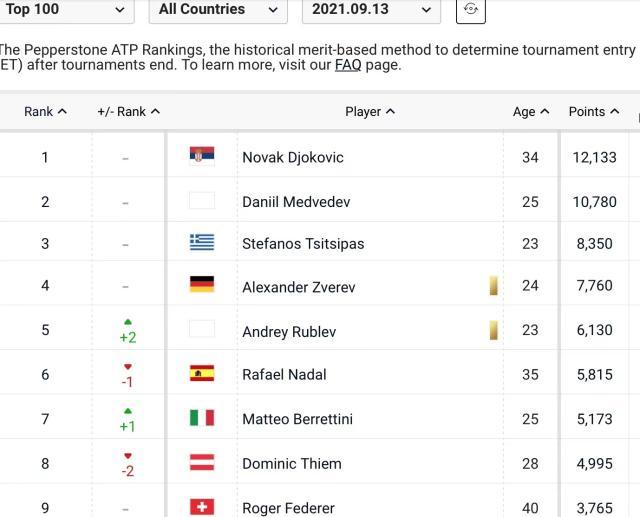Click gold badge in Alexander Zverev's row
This screenshot has height=517, width=640.
coord(493,286)
